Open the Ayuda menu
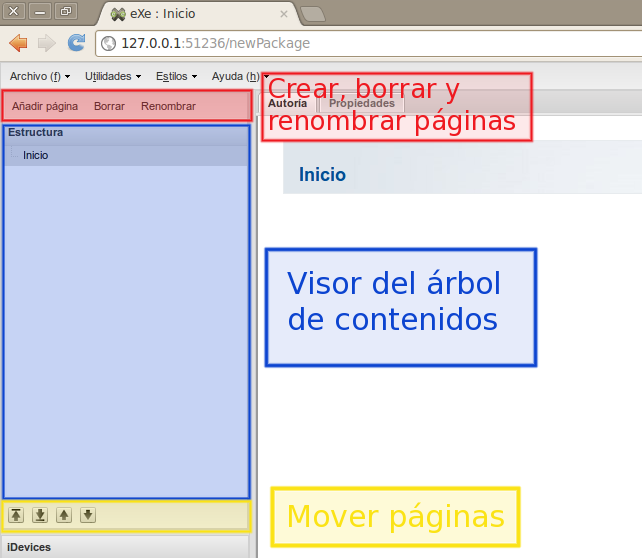This screenshot has width=642, height=558. tap(236, 76)
